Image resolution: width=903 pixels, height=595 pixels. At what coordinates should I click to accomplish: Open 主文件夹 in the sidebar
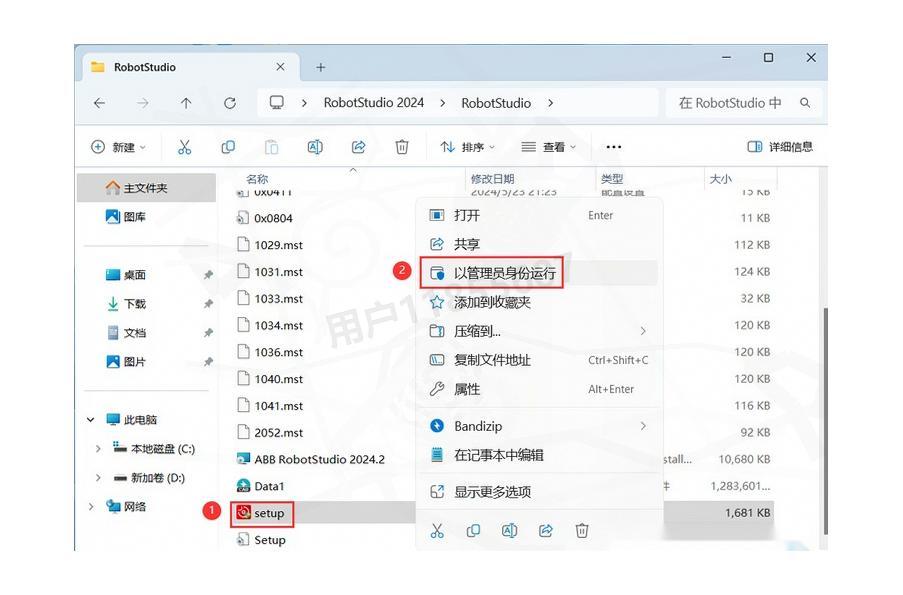[x=146, y=188]
